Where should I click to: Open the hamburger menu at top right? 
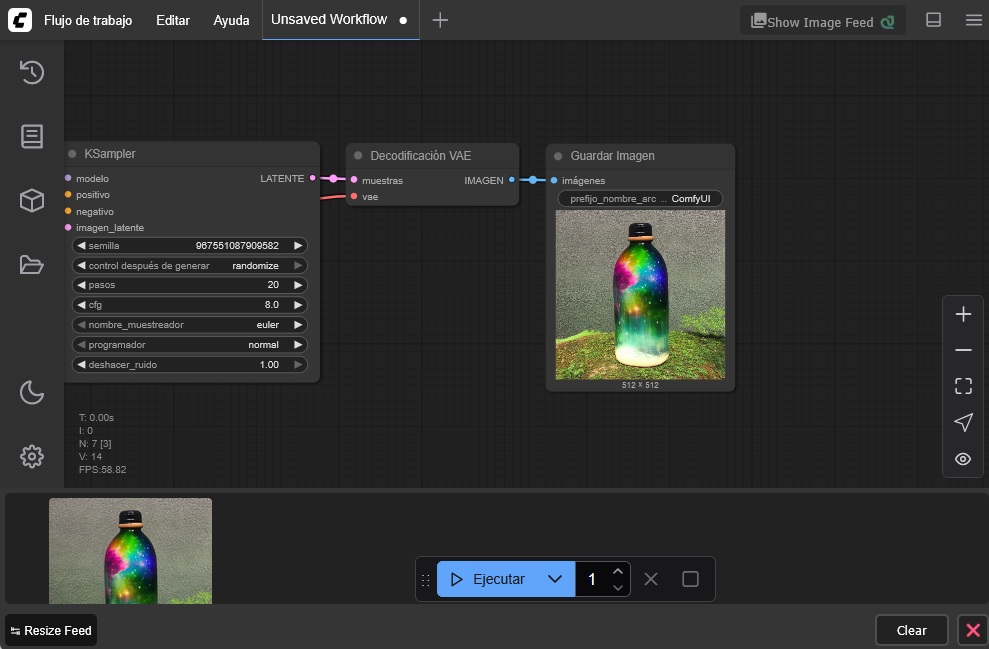tap(973, 20)
